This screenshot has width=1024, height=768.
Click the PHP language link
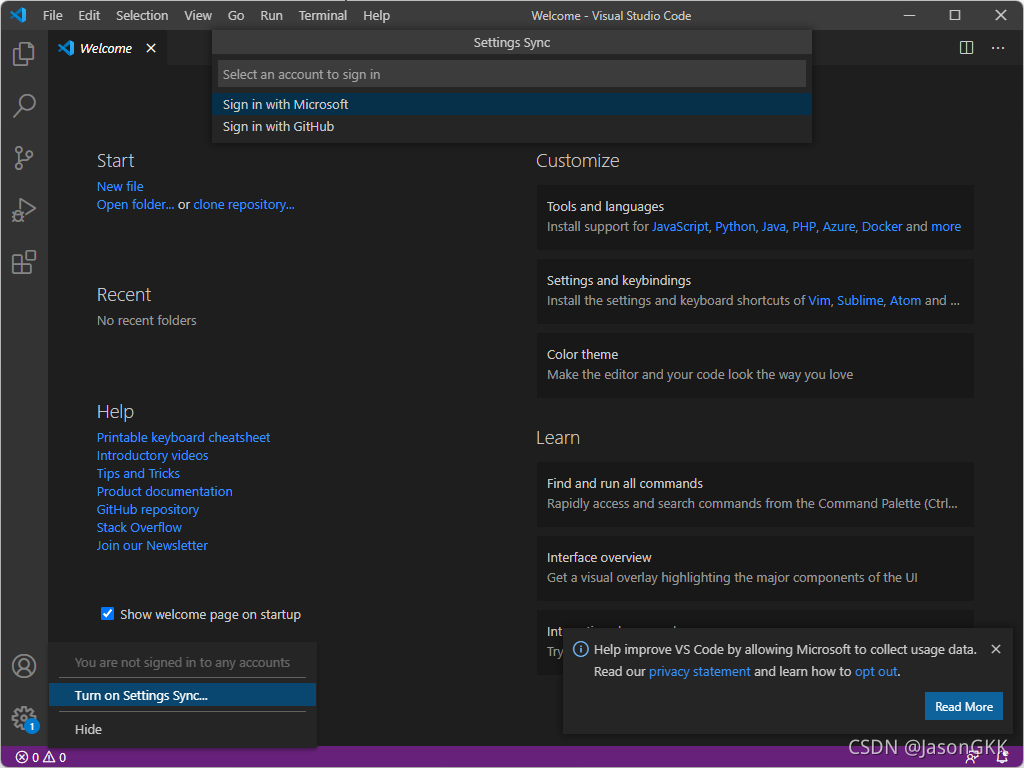pos(804,227)
